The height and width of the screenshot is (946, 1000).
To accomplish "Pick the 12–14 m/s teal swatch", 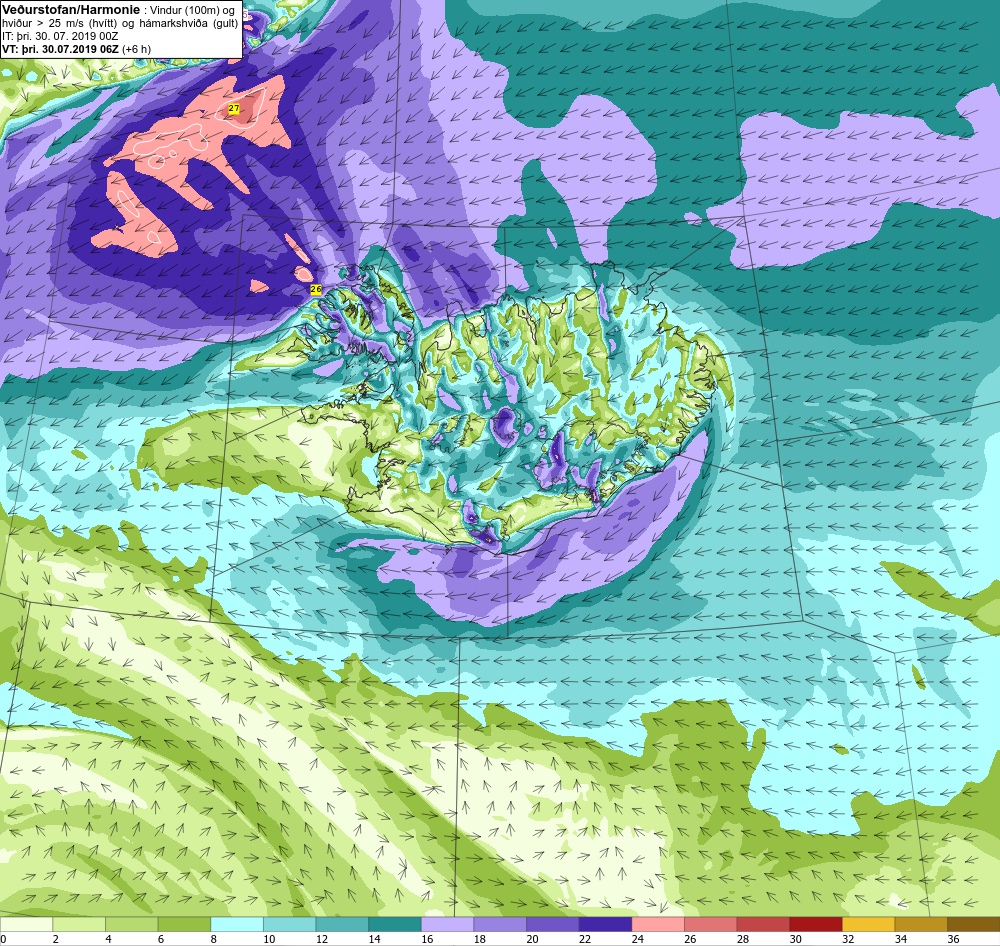I will coord(342,924).
